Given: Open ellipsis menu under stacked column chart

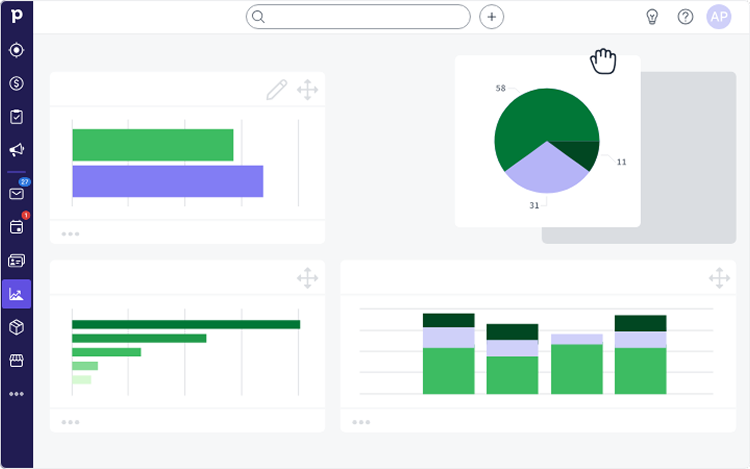Looking at the screenshot, I should [361, 422].
